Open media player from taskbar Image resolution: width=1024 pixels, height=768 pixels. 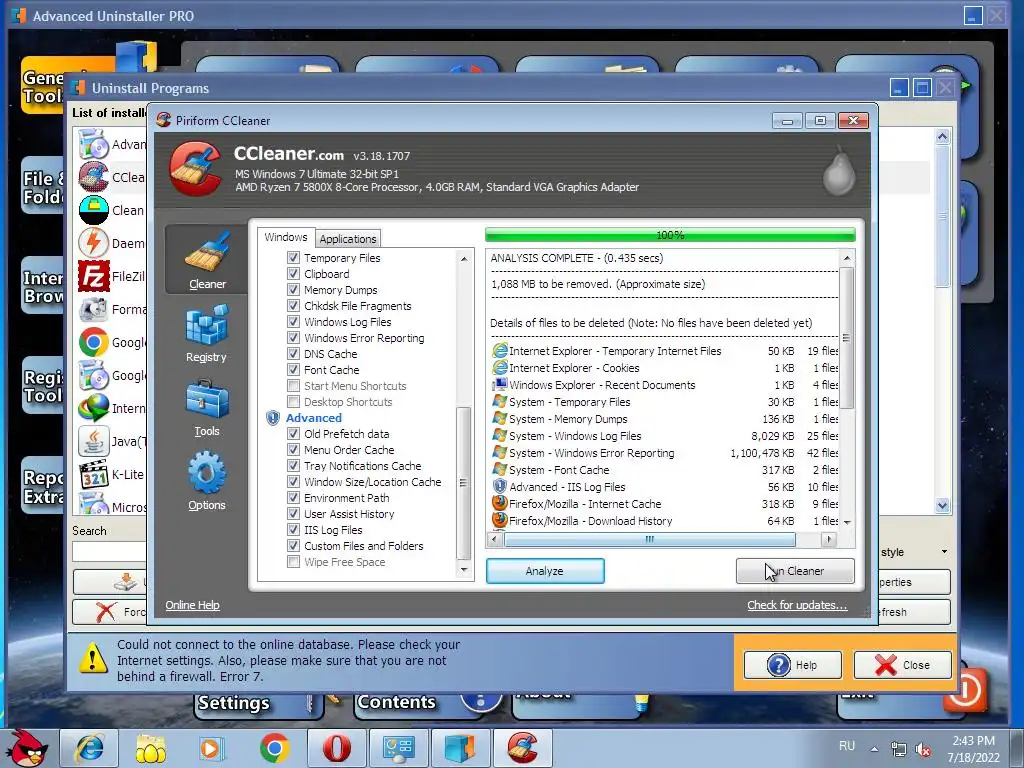[212, 748]
